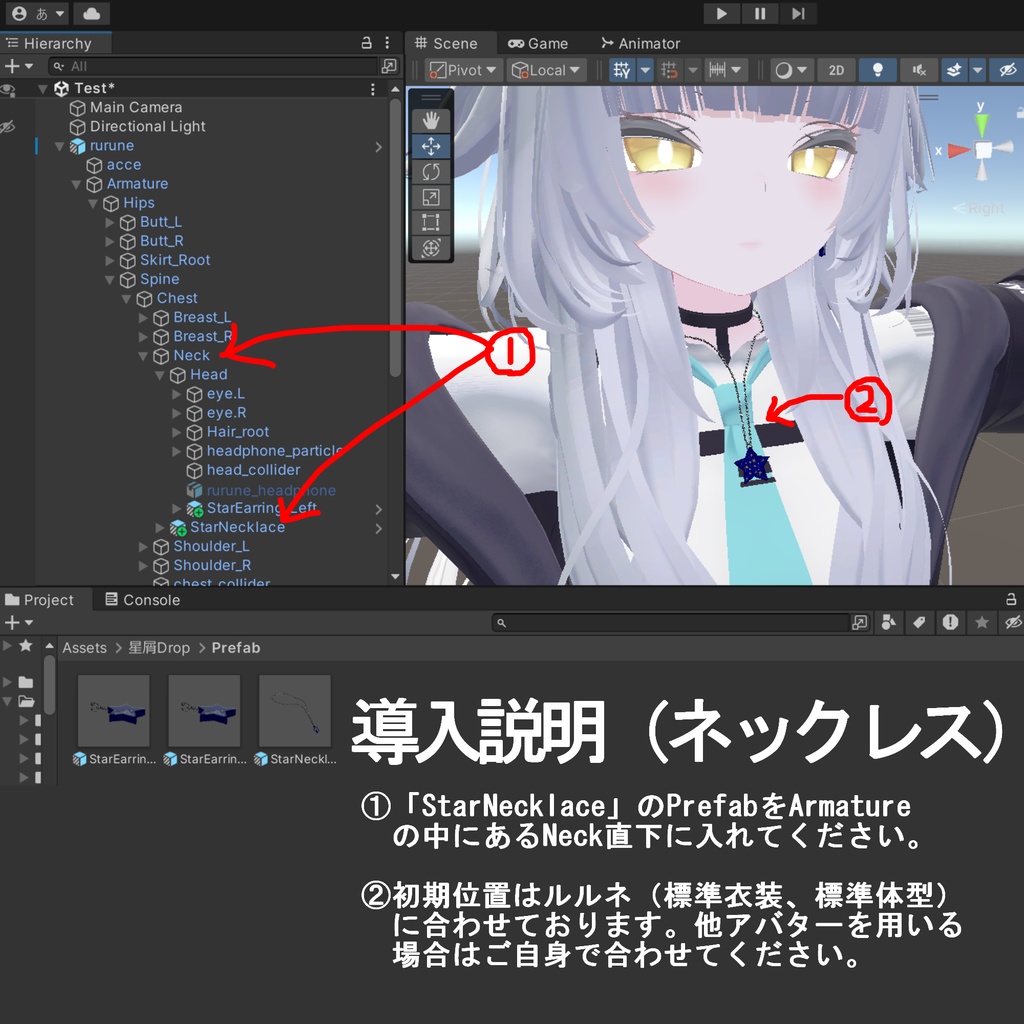Activate the Move tool
Viewport: 1024px width, 1024px height.
click(x=430, y=145)
